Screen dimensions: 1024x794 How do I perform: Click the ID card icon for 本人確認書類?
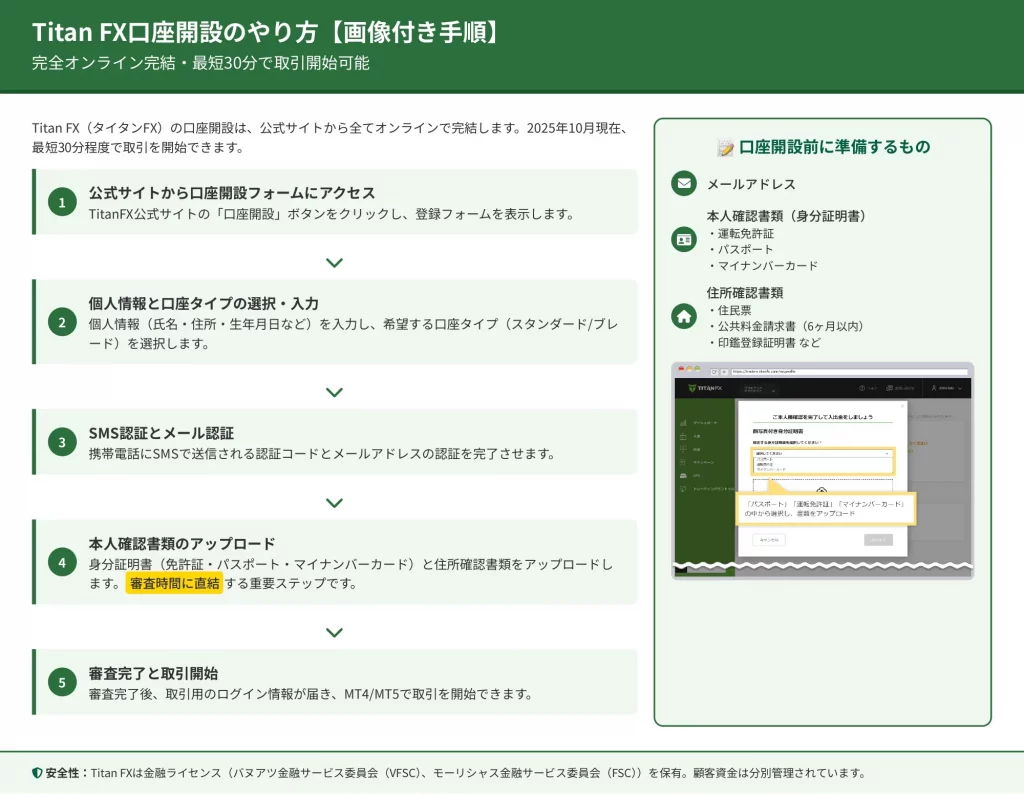coord(684,240)
